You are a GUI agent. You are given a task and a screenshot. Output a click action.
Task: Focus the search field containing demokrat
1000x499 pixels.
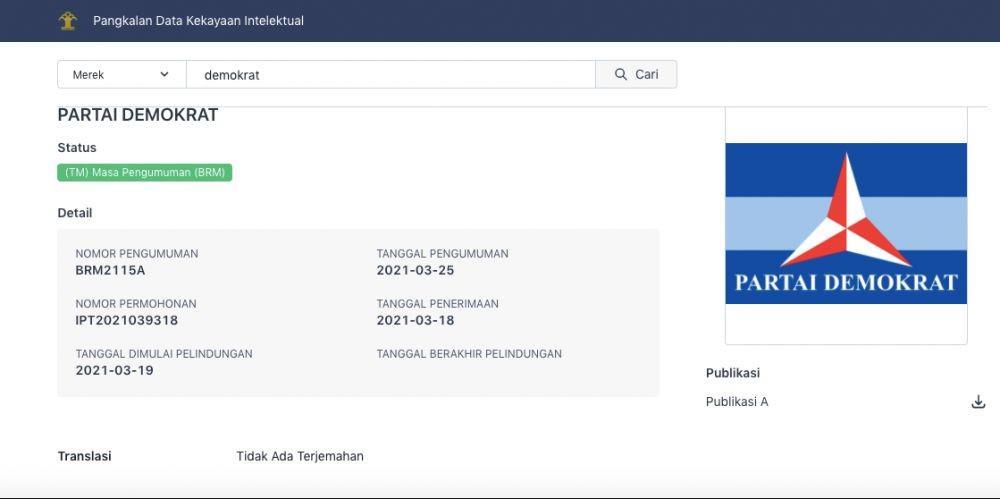390,75
